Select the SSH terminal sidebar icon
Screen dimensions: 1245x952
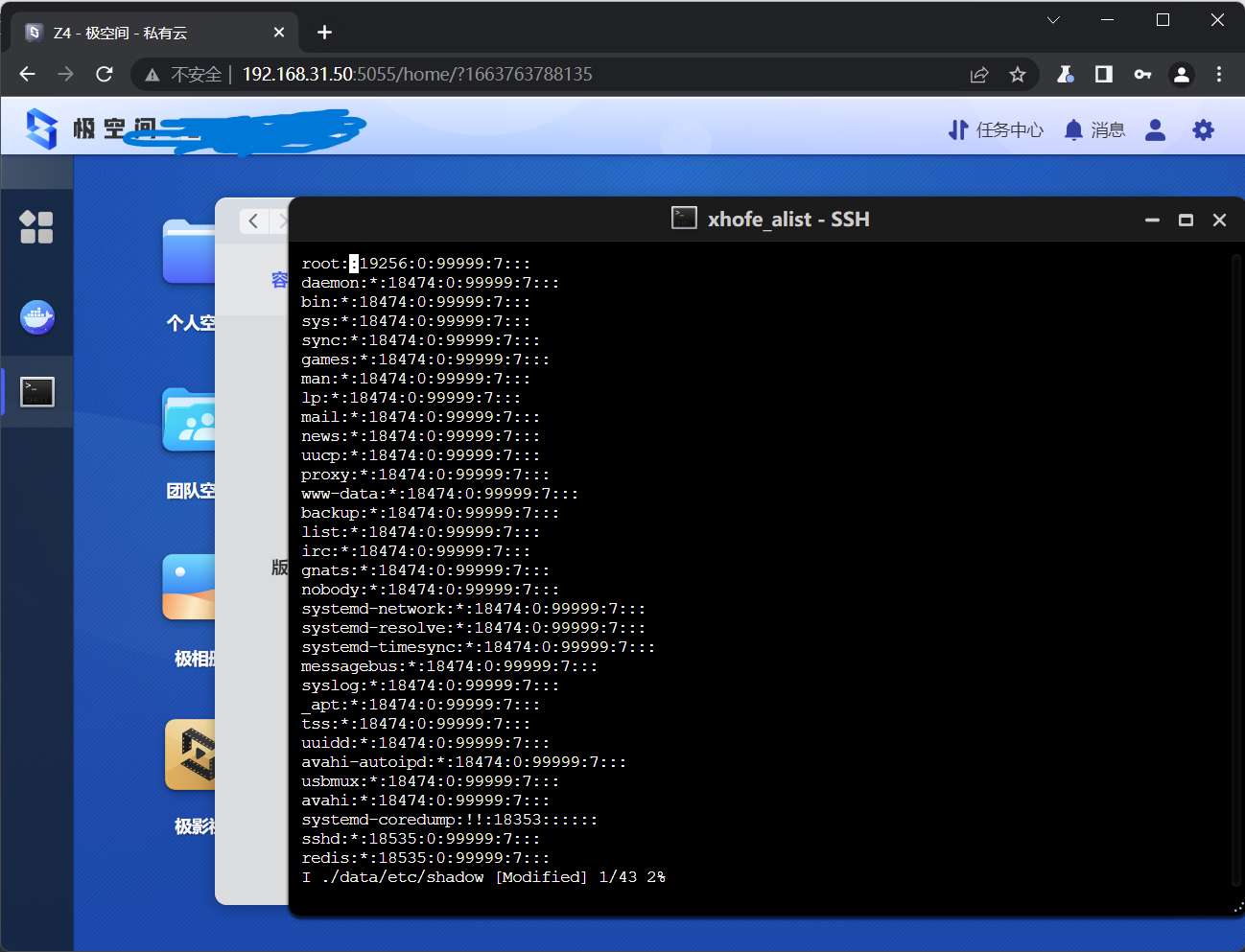click(x=37, y=391)
